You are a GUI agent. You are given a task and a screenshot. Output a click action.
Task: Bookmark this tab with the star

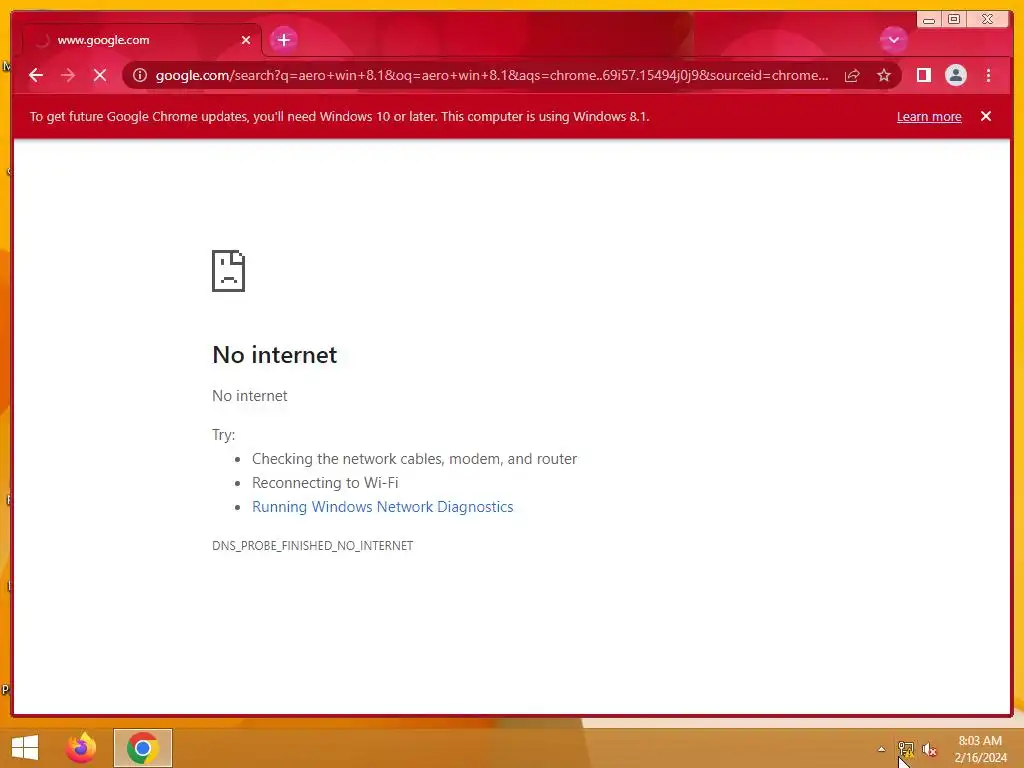click(x=884, y=75)
